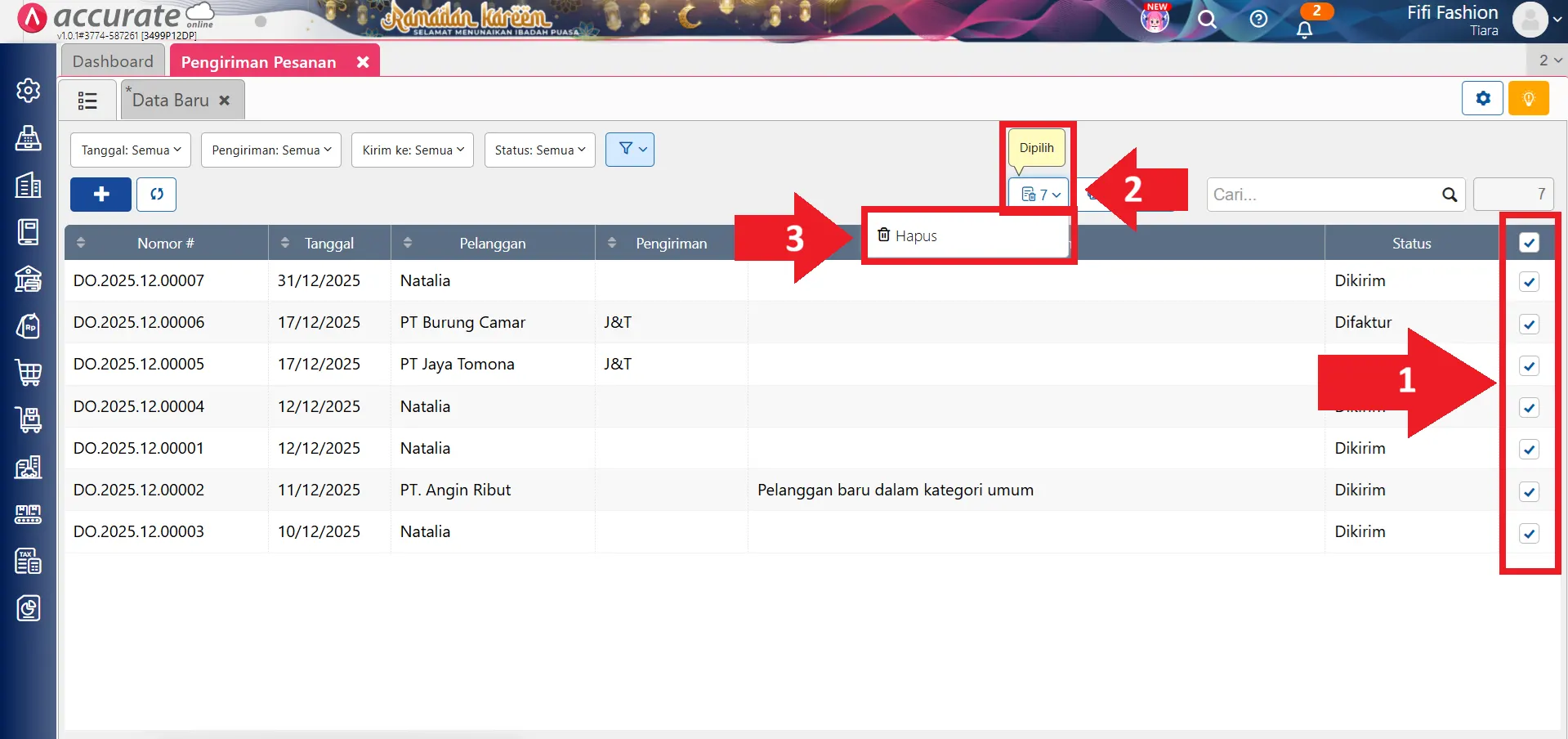Add new delivery order with plus button
The height and width of the screenshot is (739, 1568).
click(101, 195)
